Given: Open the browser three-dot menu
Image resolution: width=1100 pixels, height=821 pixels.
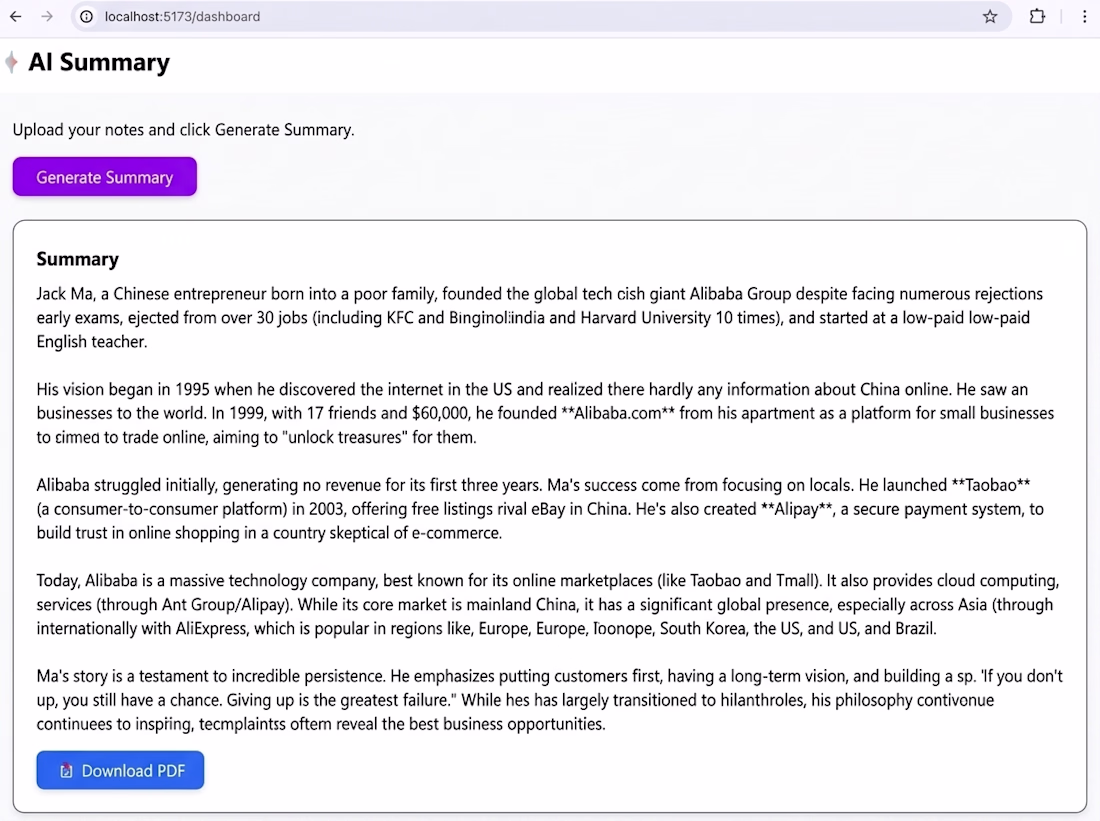Looking at the screenshot, I should (1085, 16).
